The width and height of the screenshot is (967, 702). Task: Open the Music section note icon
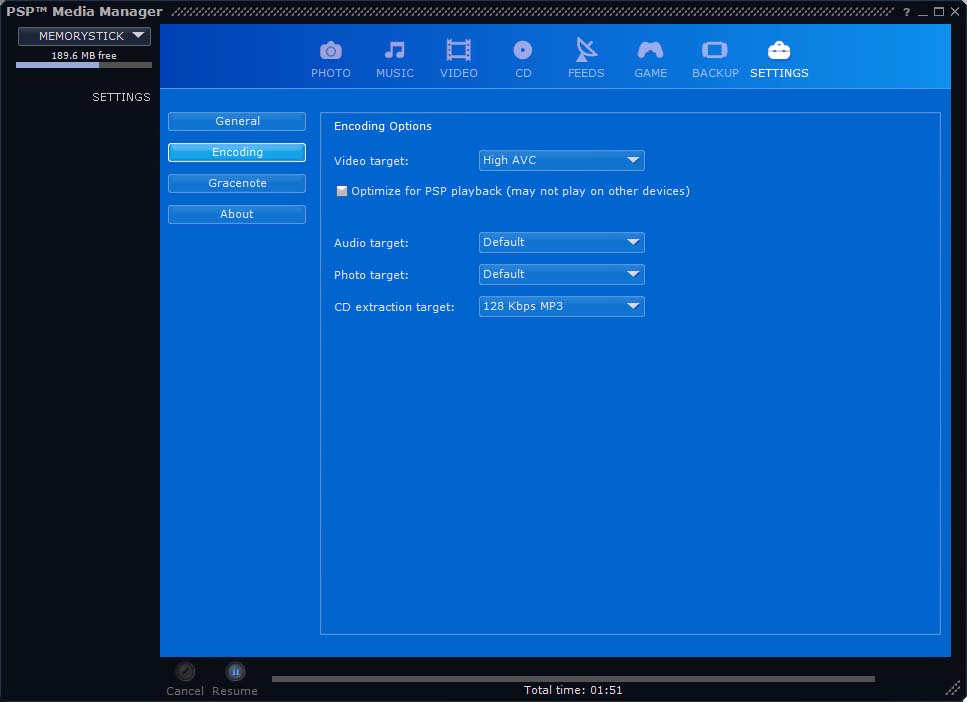pyautogui.click(x=395, y=51)
